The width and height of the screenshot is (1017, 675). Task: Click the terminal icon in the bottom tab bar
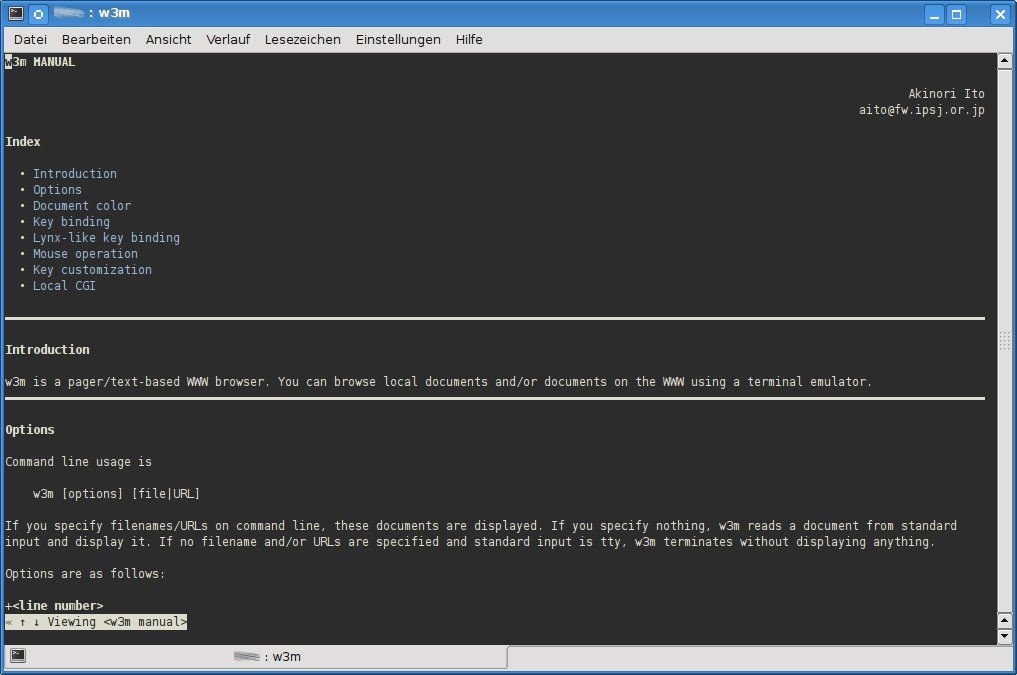18,656
